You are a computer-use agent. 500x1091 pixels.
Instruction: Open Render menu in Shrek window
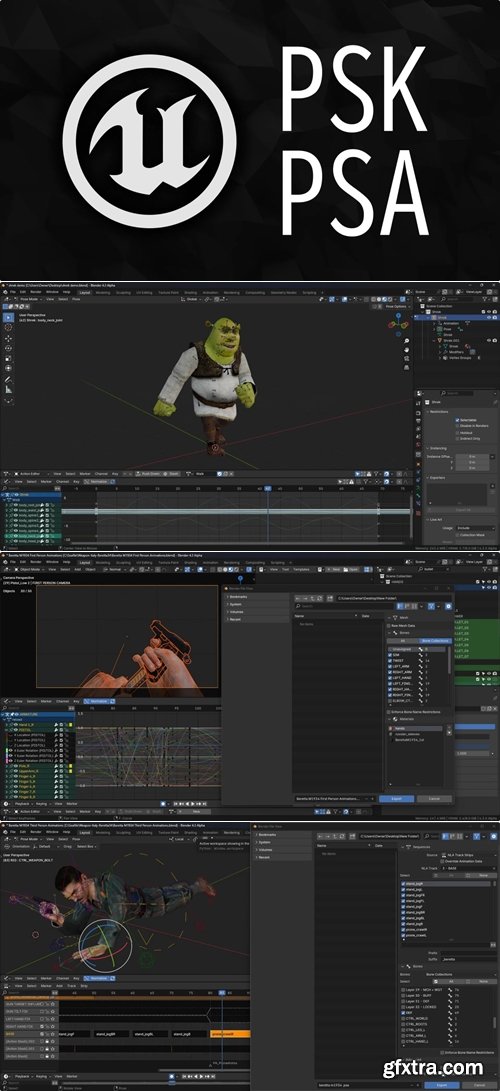point(35,292)
